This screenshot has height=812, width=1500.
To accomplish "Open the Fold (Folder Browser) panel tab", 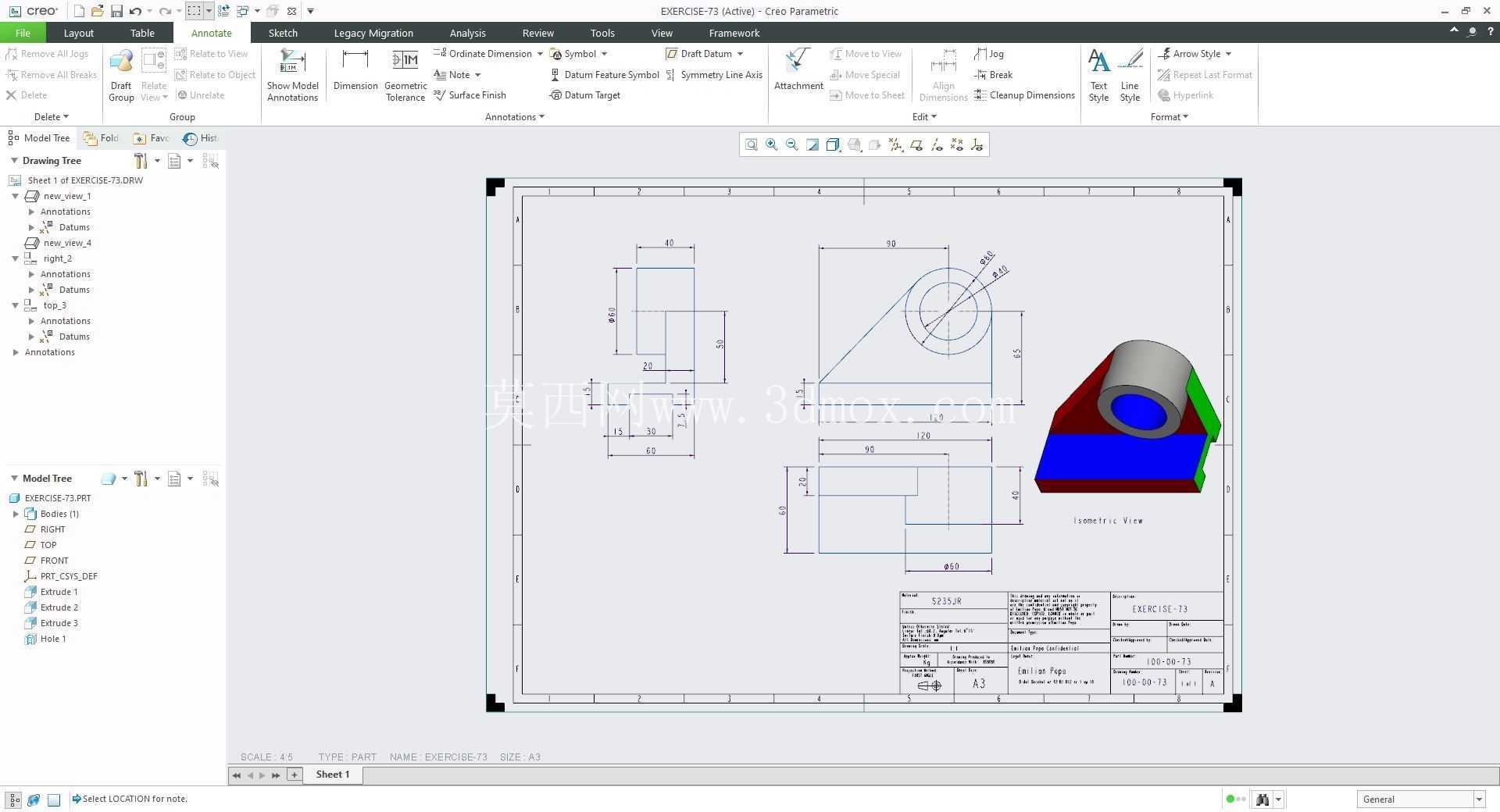I will [101, 138].
